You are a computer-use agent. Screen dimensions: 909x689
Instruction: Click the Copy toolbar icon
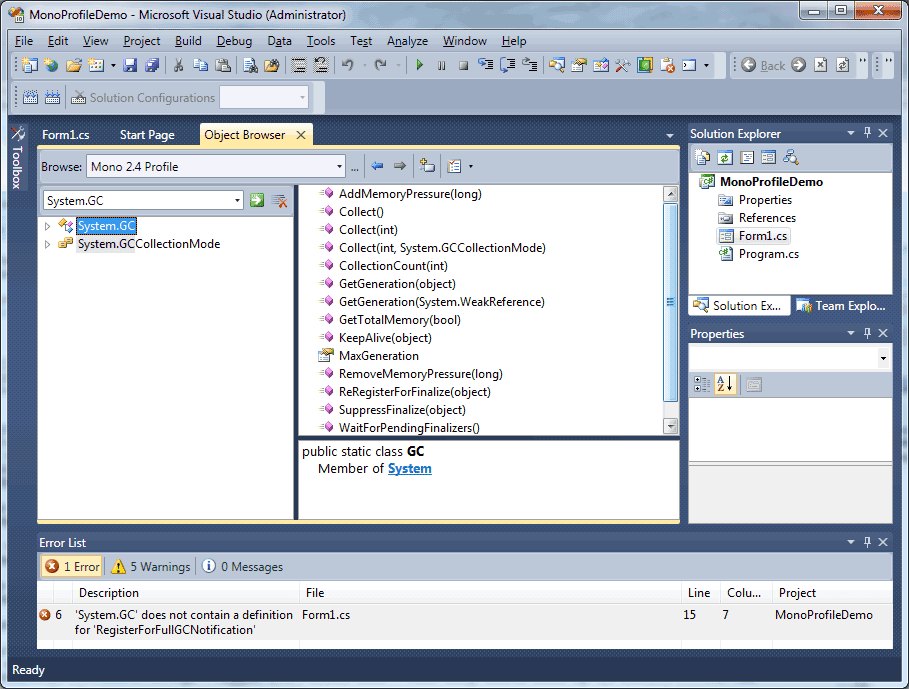(201, 65)
